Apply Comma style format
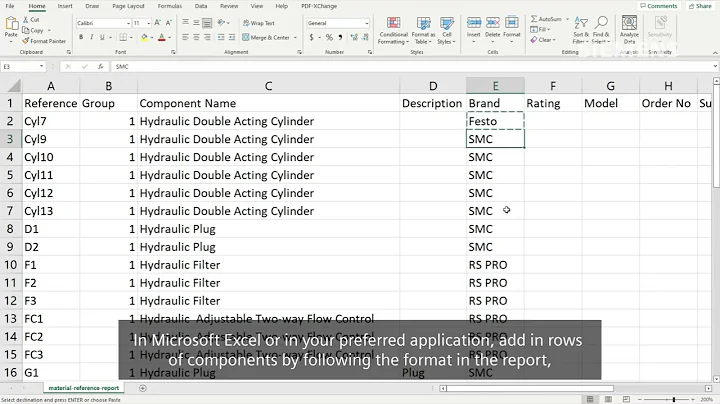Image resolution: width=720 pixels, height=404 pixels. pos(340,37)
